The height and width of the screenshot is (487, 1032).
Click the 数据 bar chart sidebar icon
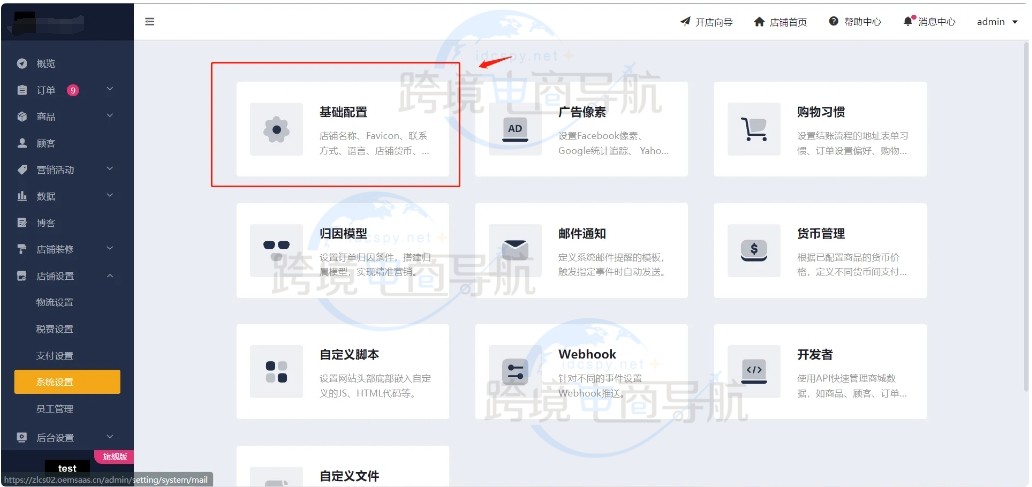click(22, 196)
